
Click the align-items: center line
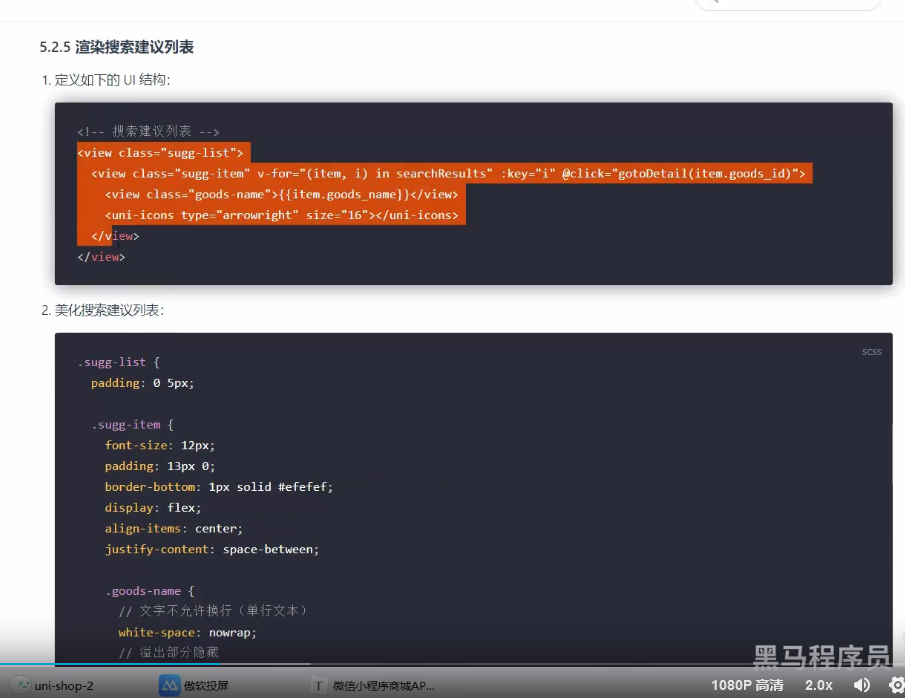174,529
